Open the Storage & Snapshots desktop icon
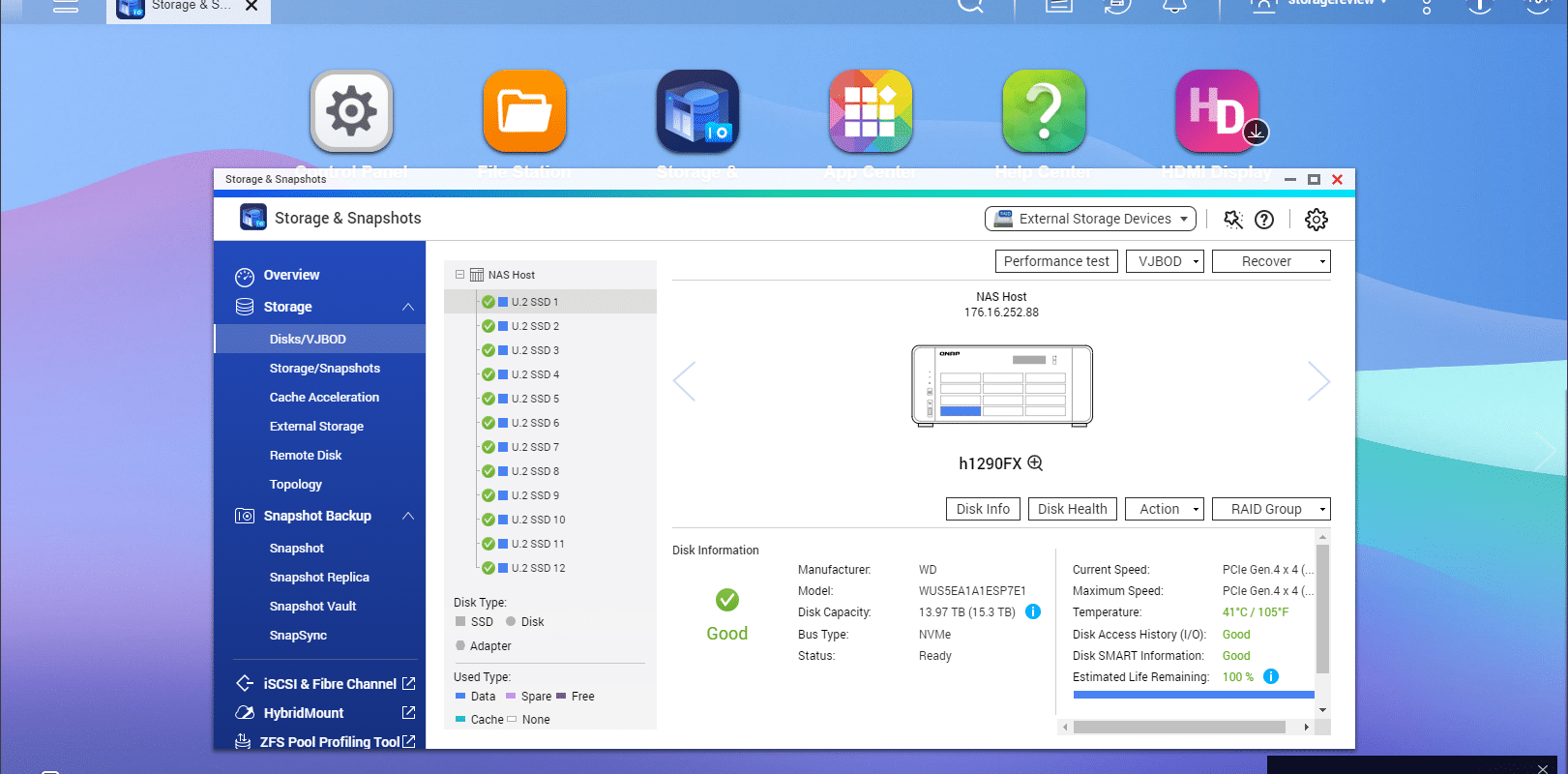The height and width of the screenshot is (774, 1568). [x=697, y=111]
